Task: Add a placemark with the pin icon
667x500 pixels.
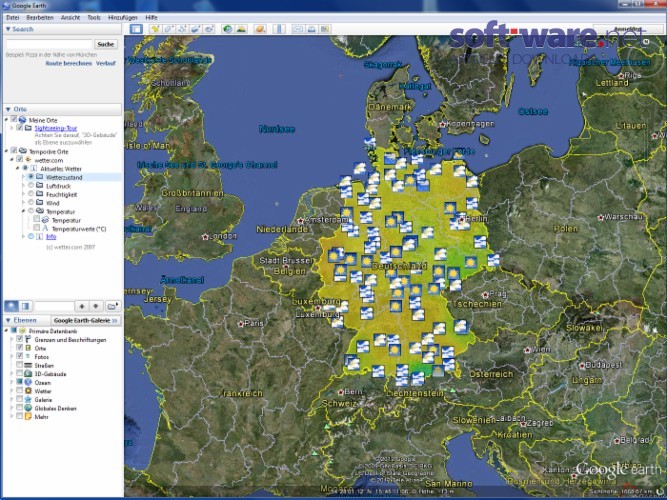Action: [155, 29]
